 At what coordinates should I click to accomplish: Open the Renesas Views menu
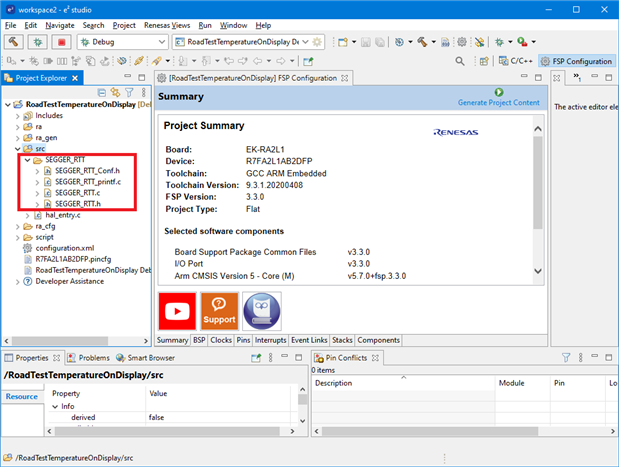click(165, 24)
